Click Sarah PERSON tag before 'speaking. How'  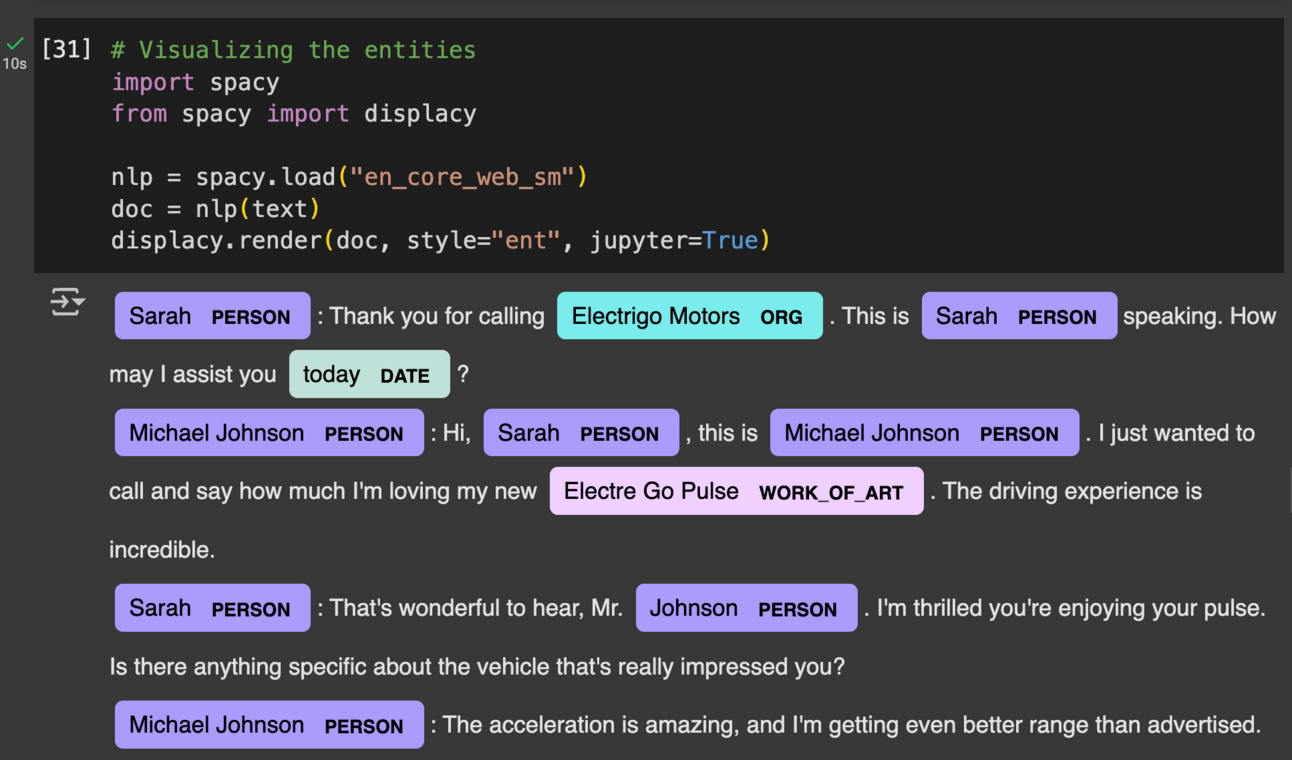pos(1019,316)
